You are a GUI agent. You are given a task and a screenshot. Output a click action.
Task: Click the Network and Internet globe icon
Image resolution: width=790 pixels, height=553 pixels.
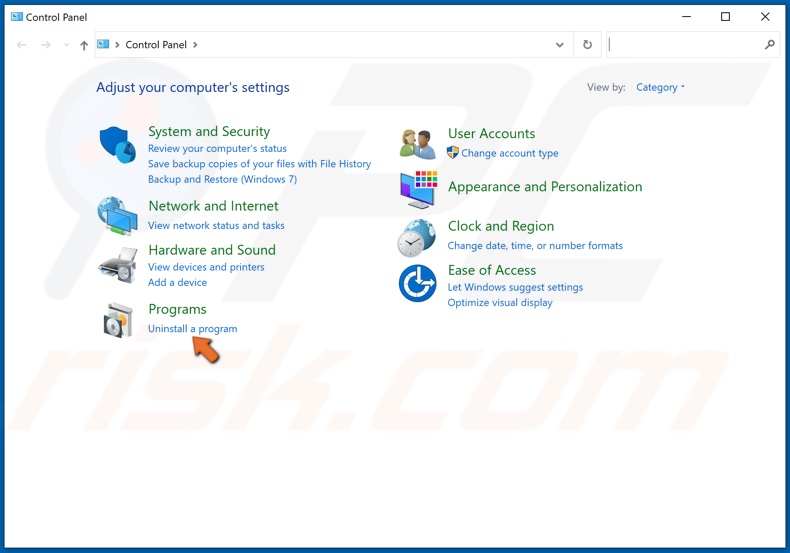coord(118,215)
